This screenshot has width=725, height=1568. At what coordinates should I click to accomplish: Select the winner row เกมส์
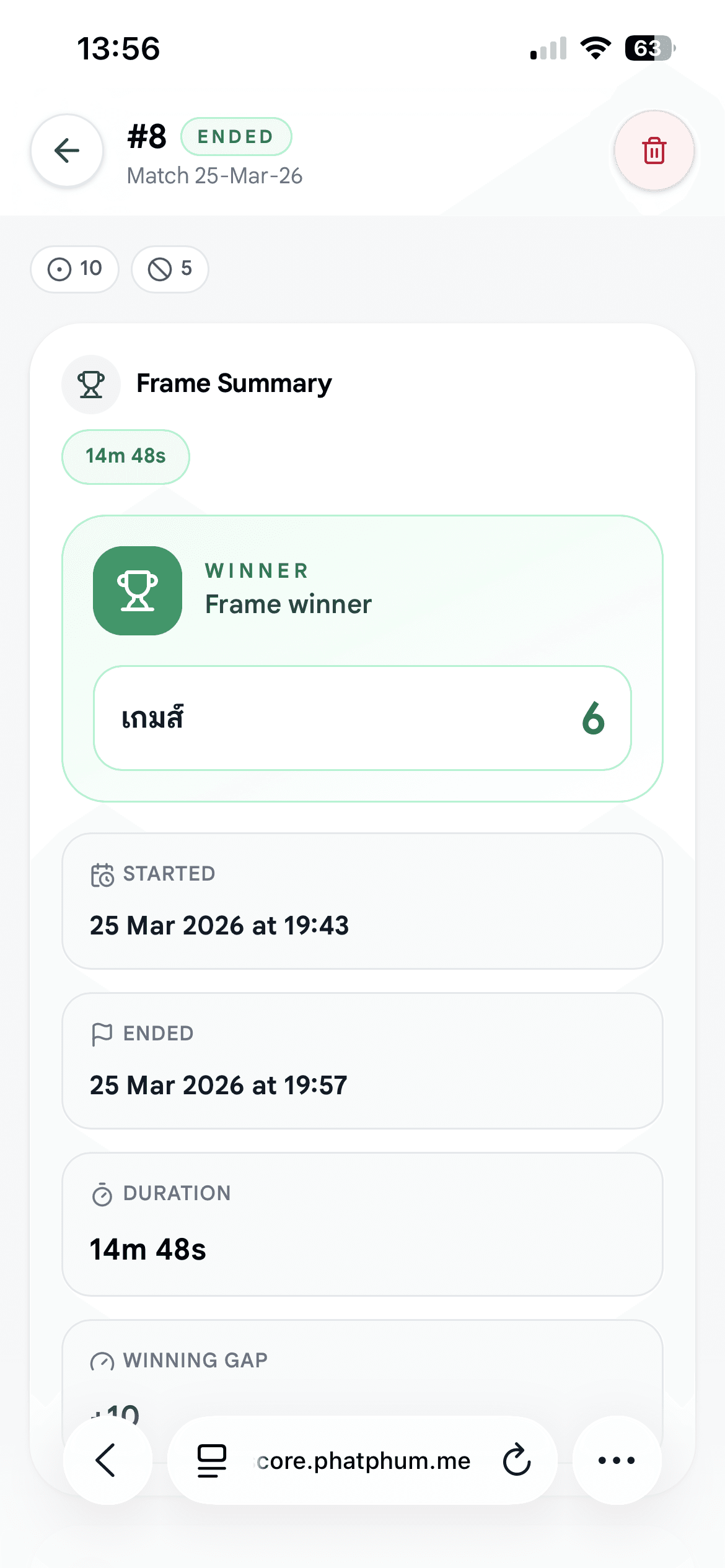pyautogui.click(x=362, y=718)
